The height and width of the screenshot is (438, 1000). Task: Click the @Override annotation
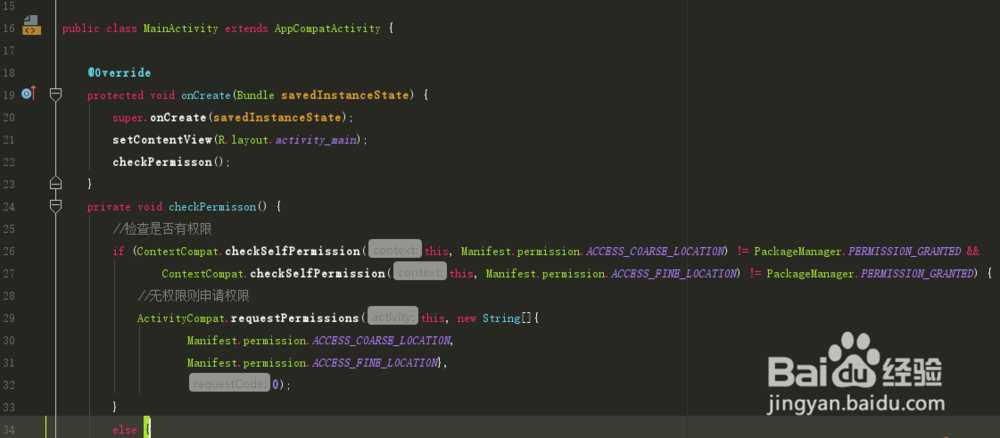coord(119,73)
